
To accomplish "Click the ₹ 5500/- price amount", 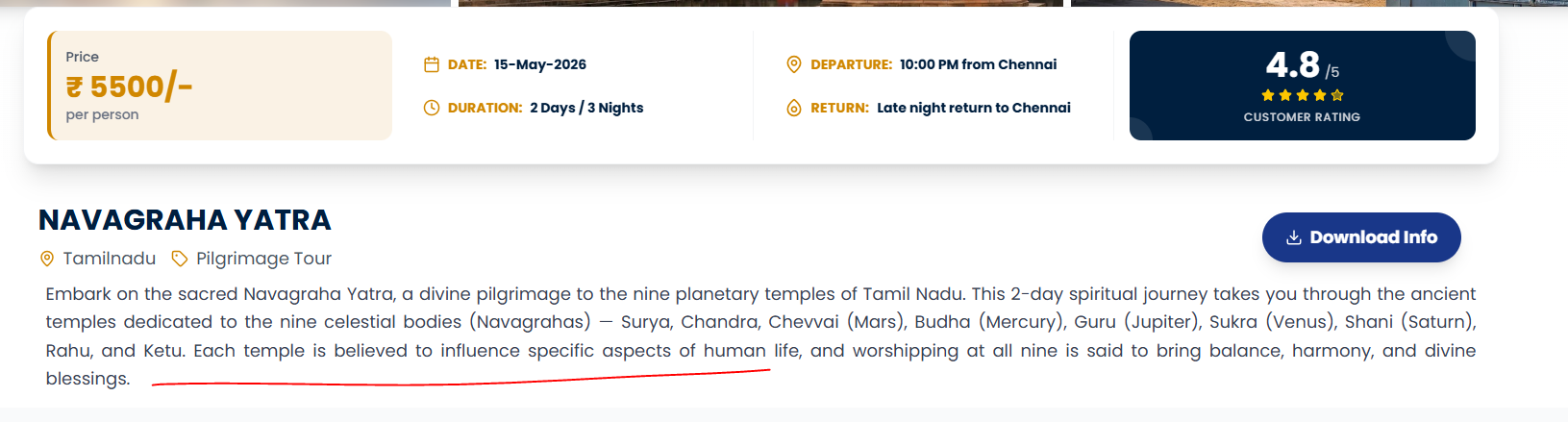I will click(129, 87).
